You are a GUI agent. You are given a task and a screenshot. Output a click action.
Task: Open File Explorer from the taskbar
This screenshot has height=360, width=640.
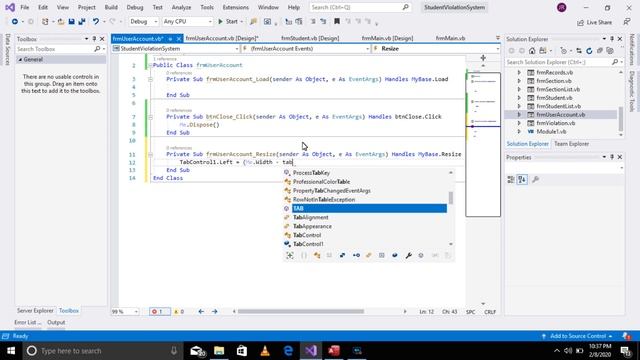(x=219, y=351)
